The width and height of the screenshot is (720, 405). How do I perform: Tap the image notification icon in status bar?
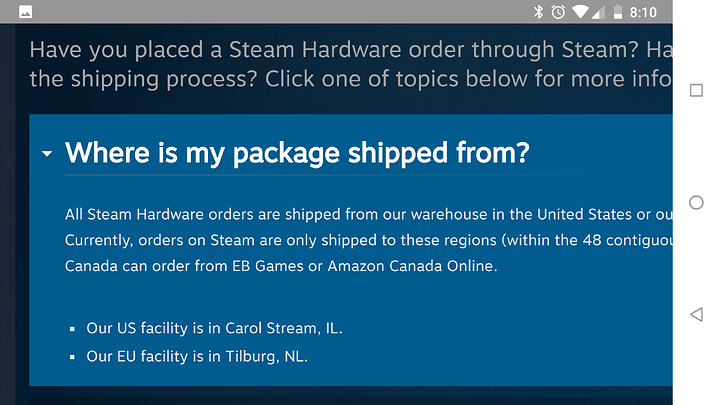(x=26, y=12)
